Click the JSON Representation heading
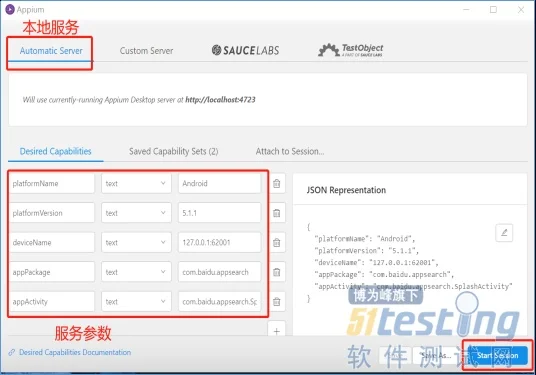 click(x=346, y=190)
